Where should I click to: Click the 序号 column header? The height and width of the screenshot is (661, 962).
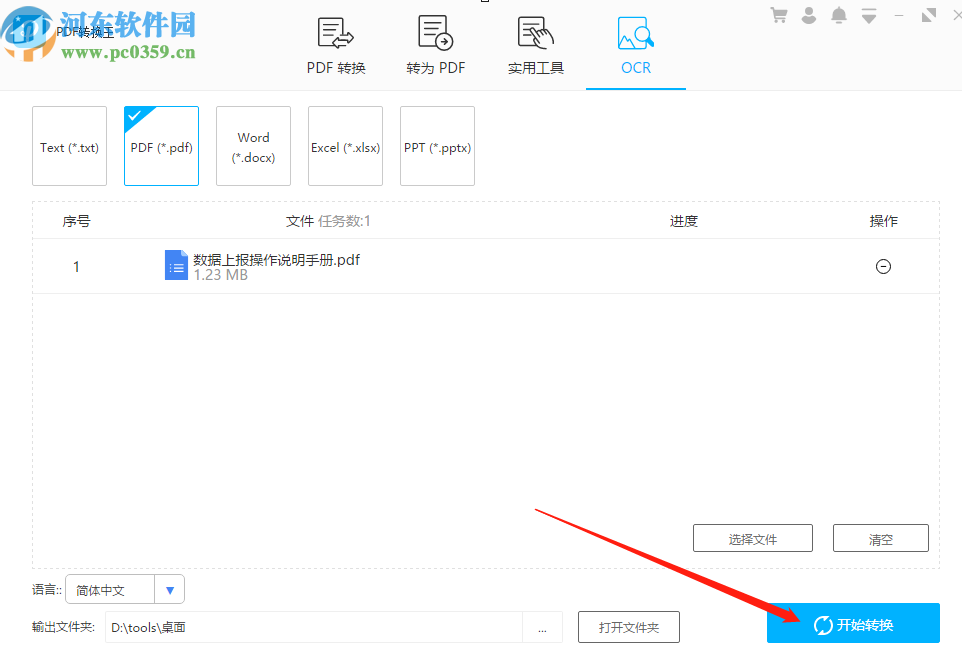(76, 221)
